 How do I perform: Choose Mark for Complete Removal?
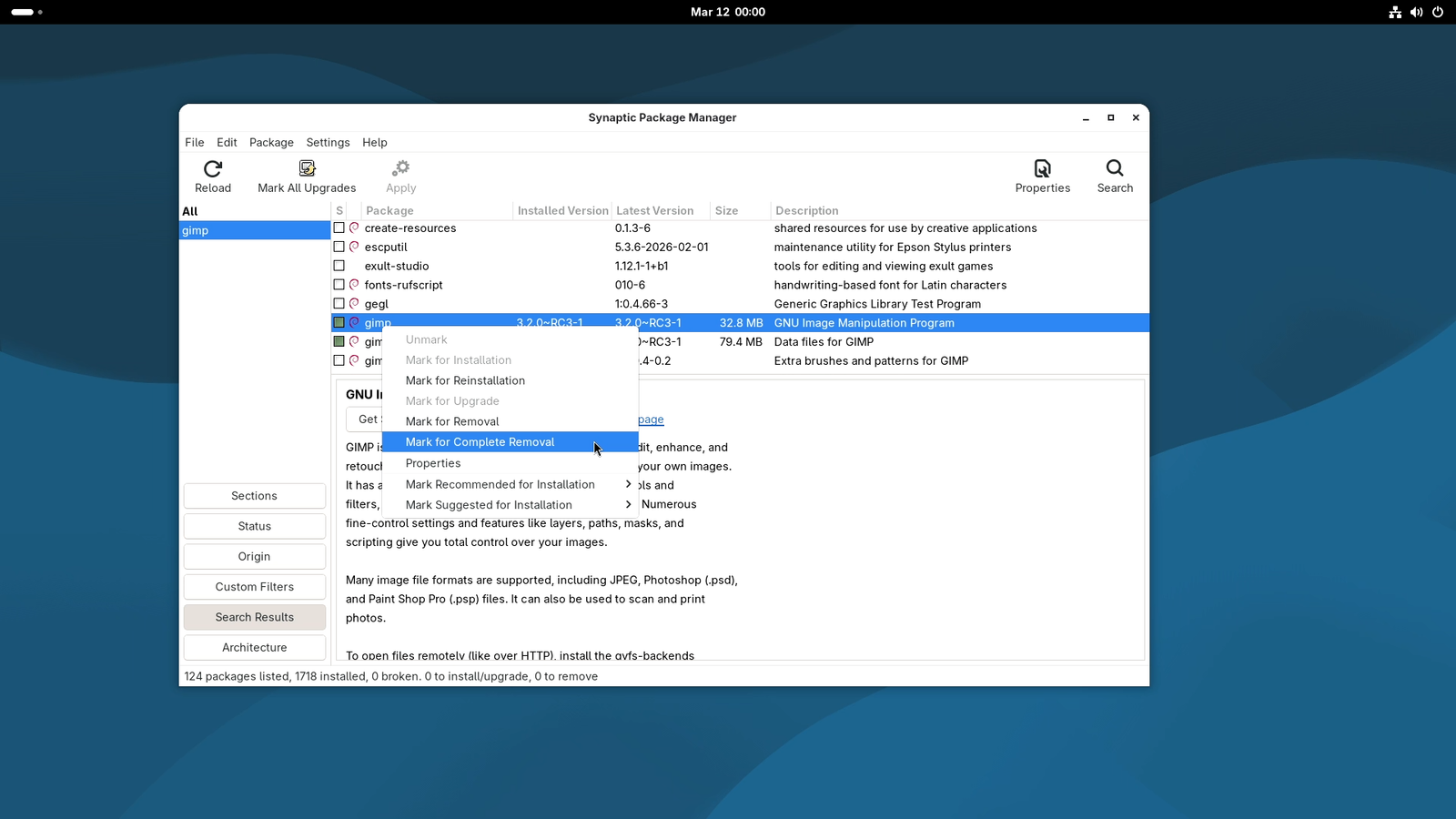[x=480, y=442]
